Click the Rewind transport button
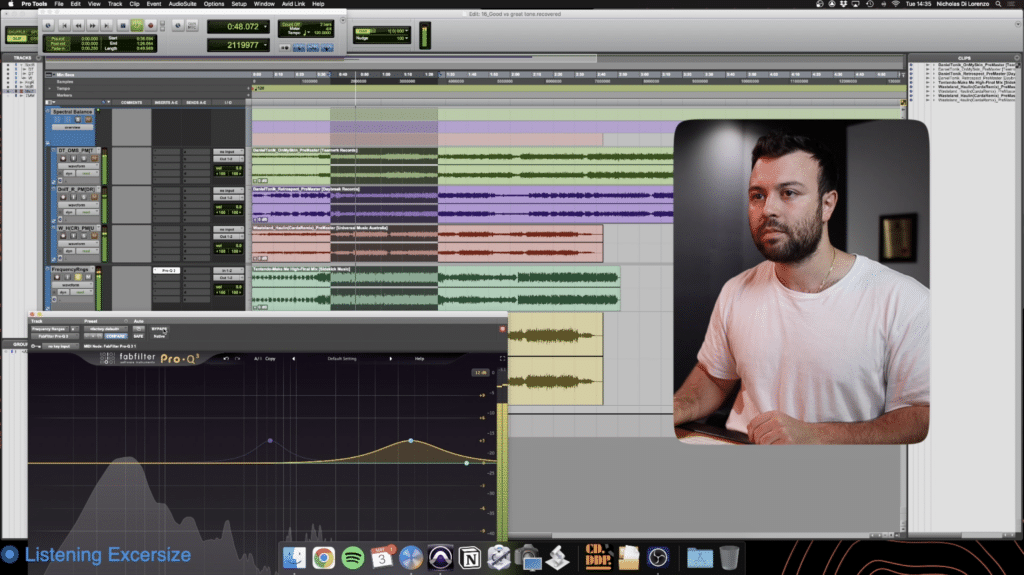 (78, 25)
